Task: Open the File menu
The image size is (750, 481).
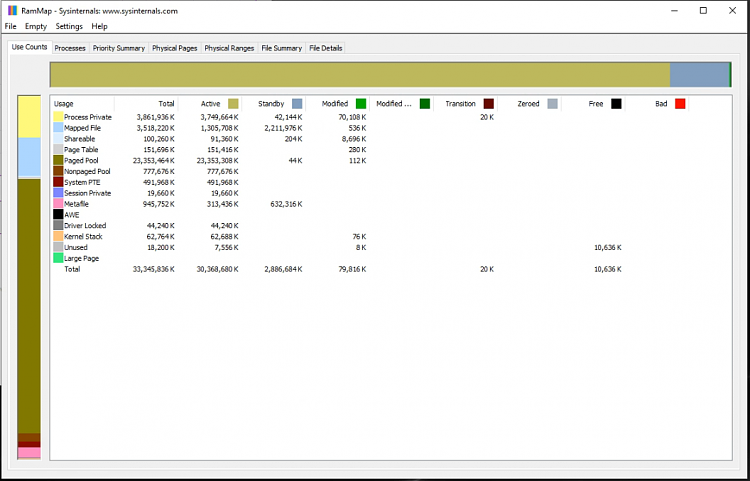Action: coord(10,26)
